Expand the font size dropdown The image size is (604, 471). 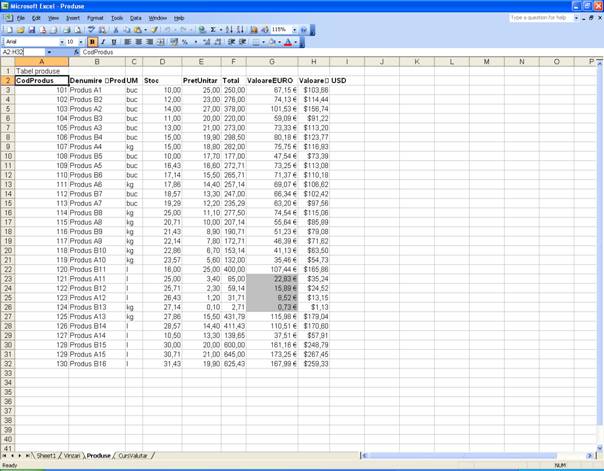pos(81,42)
